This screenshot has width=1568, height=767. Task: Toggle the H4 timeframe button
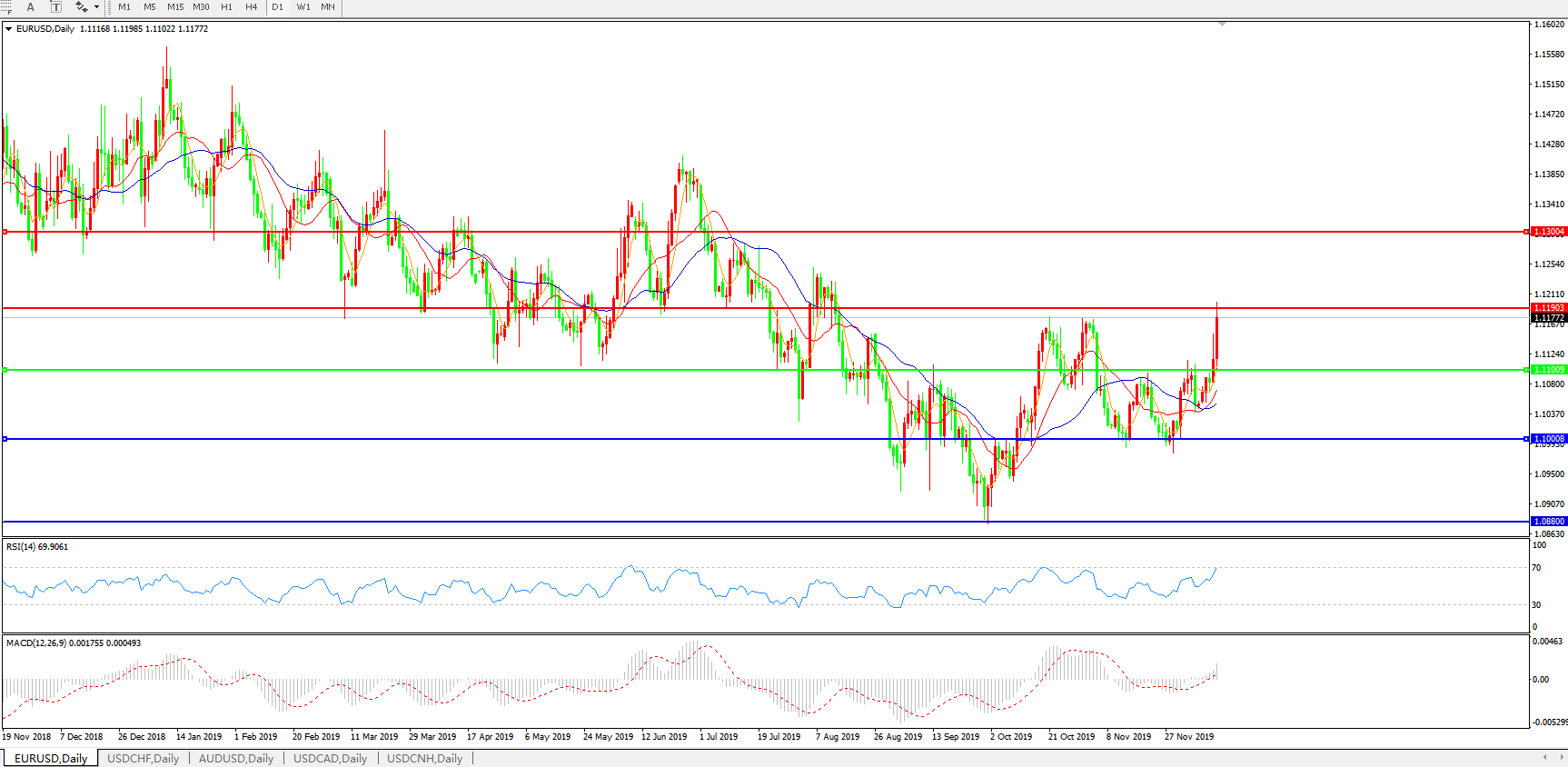click(252, 7)
